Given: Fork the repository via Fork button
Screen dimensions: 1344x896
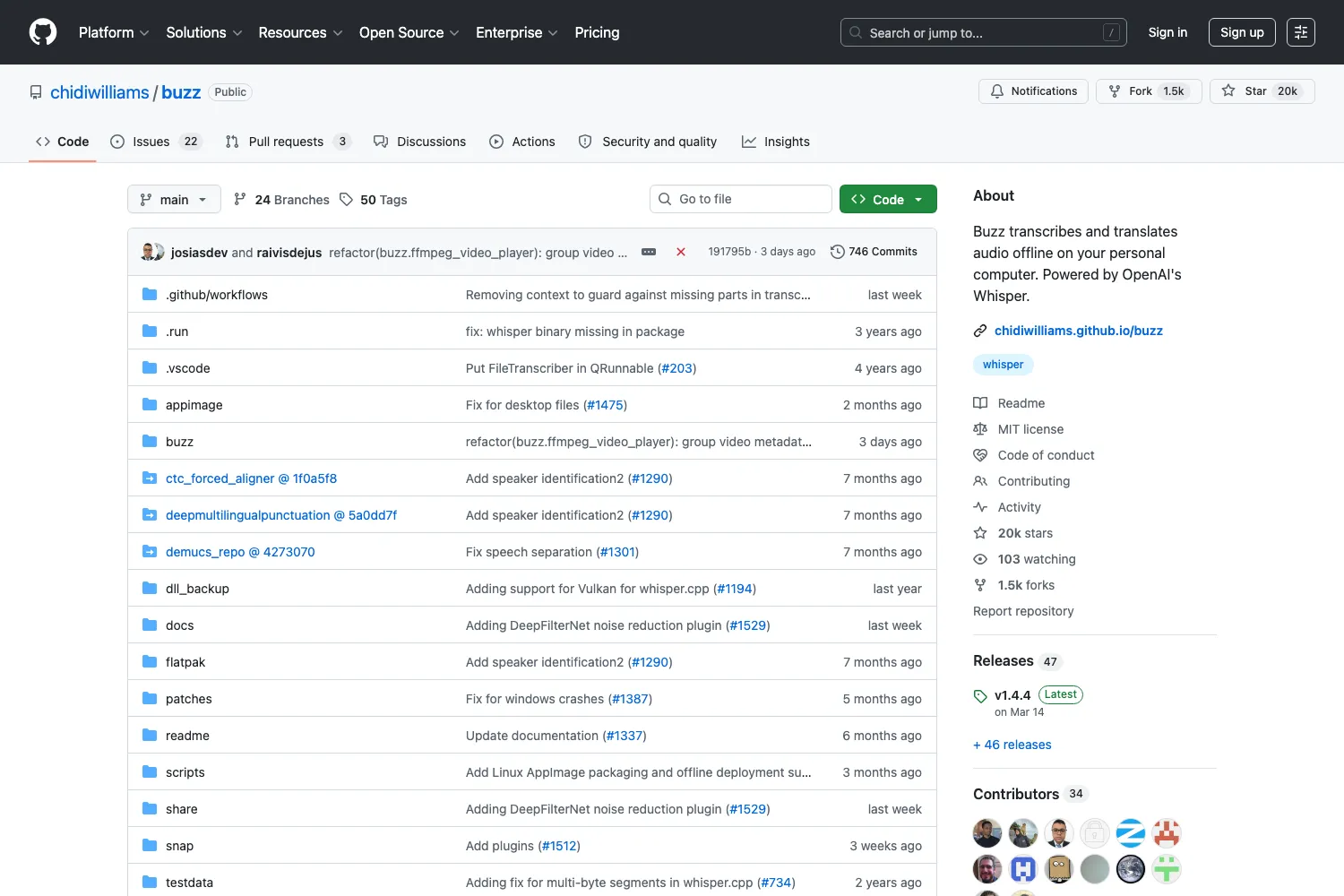Looking at the screenshot, I should (1149, 91).
